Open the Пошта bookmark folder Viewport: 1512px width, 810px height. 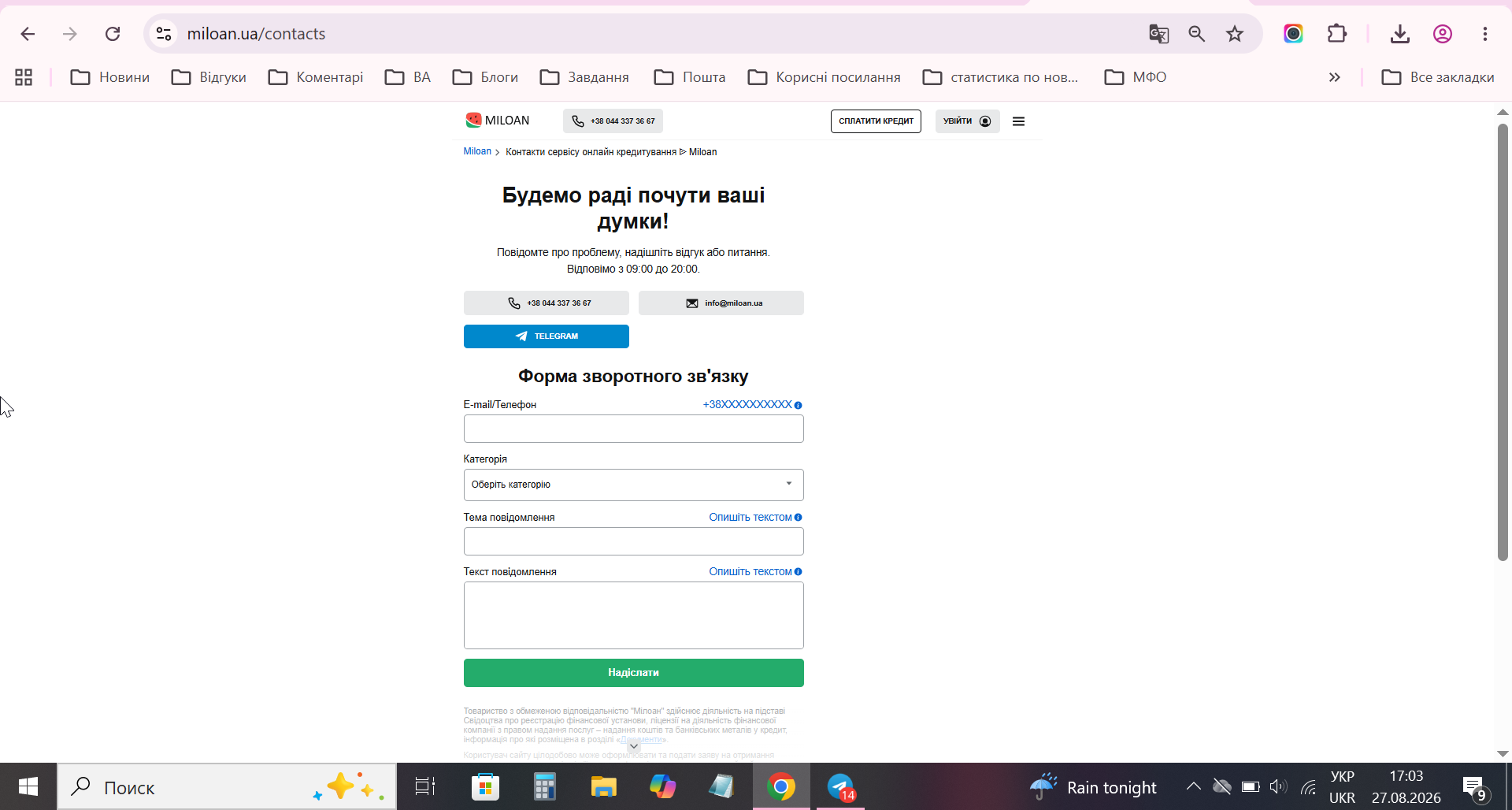pos(690,77)
